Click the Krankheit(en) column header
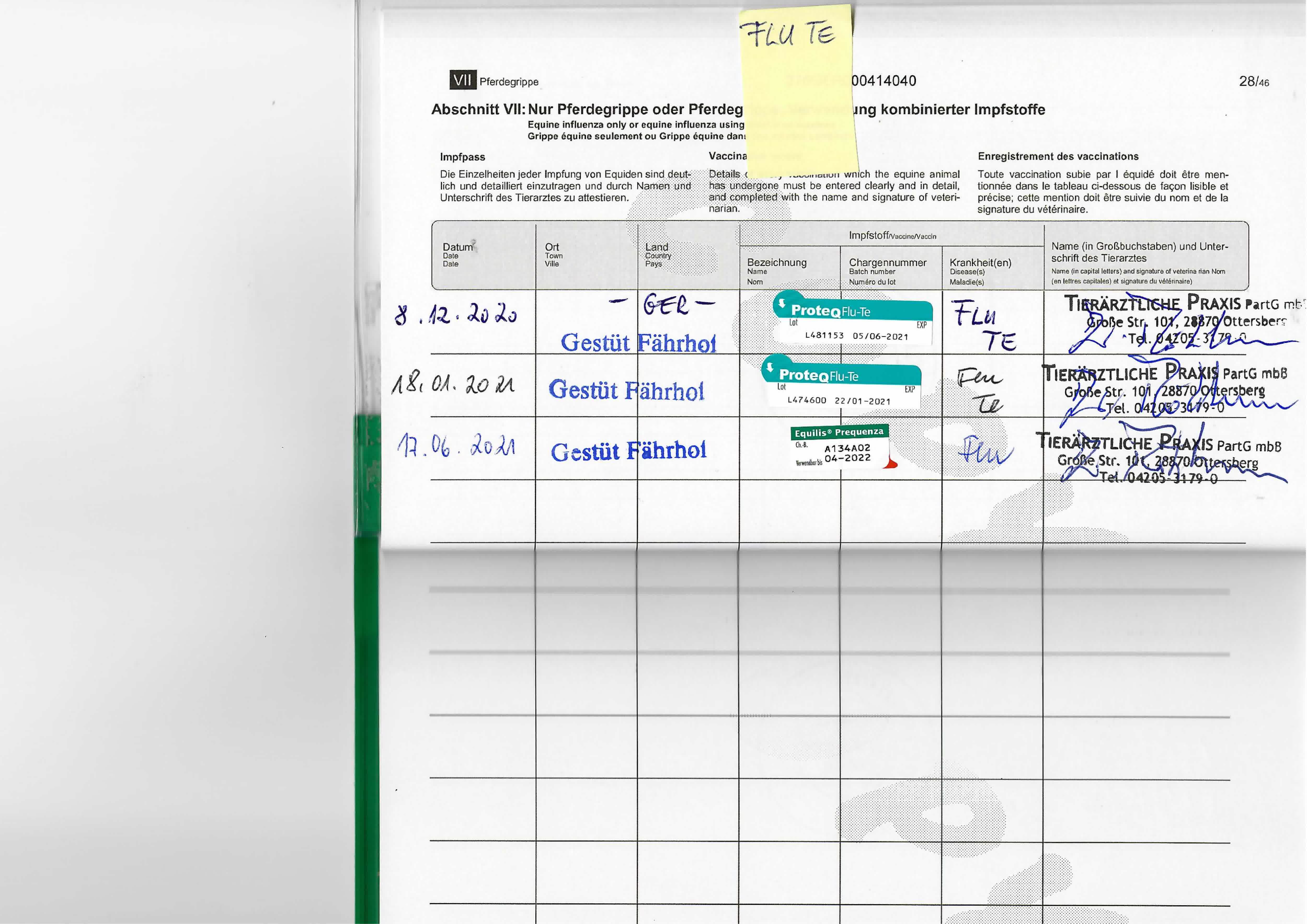Image resolution: width=1307 pixels, height=924 pixels. (980, 262)
